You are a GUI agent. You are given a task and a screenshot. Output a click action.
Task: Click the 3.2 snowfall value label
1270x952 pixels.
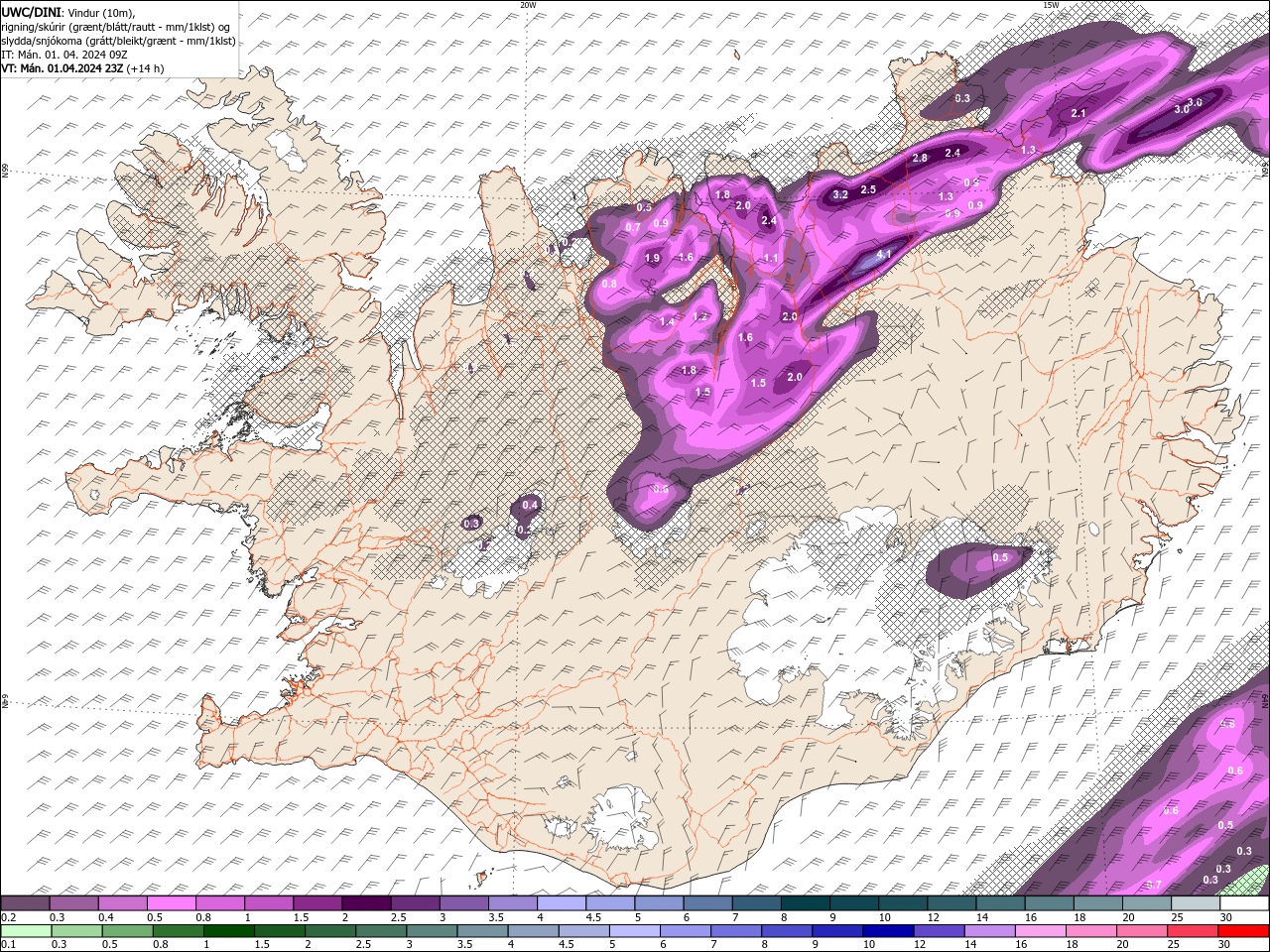click(x=840, y=194)
